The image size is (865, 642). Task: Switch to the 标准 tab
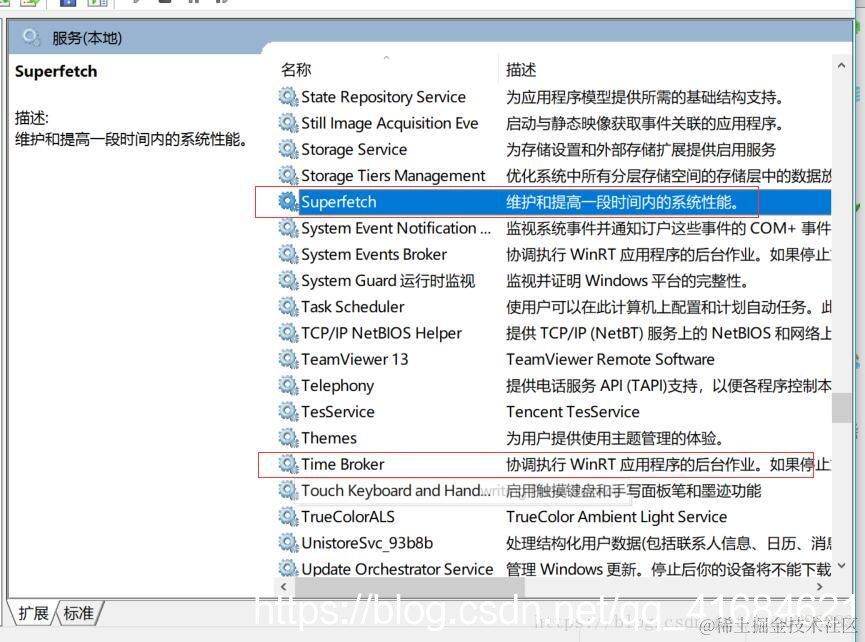pos(78,613)
